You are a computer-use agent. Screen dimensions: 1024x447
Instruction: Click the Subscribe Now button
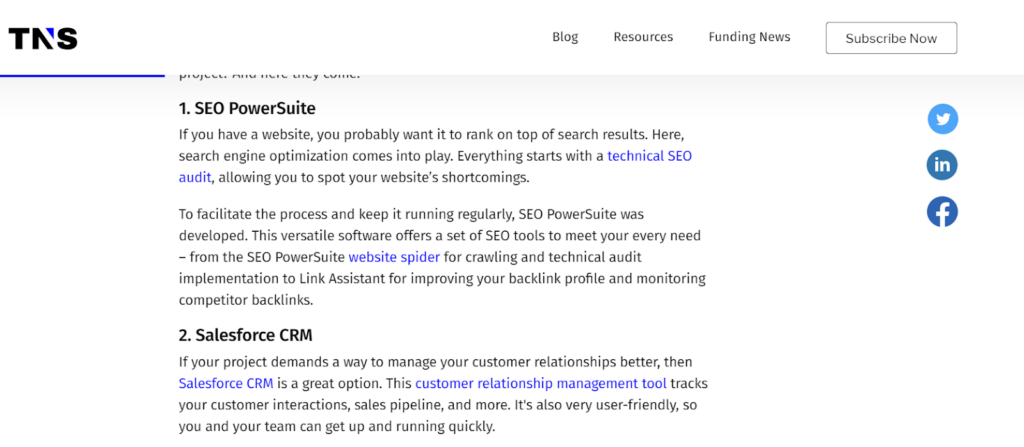(891, 38)
